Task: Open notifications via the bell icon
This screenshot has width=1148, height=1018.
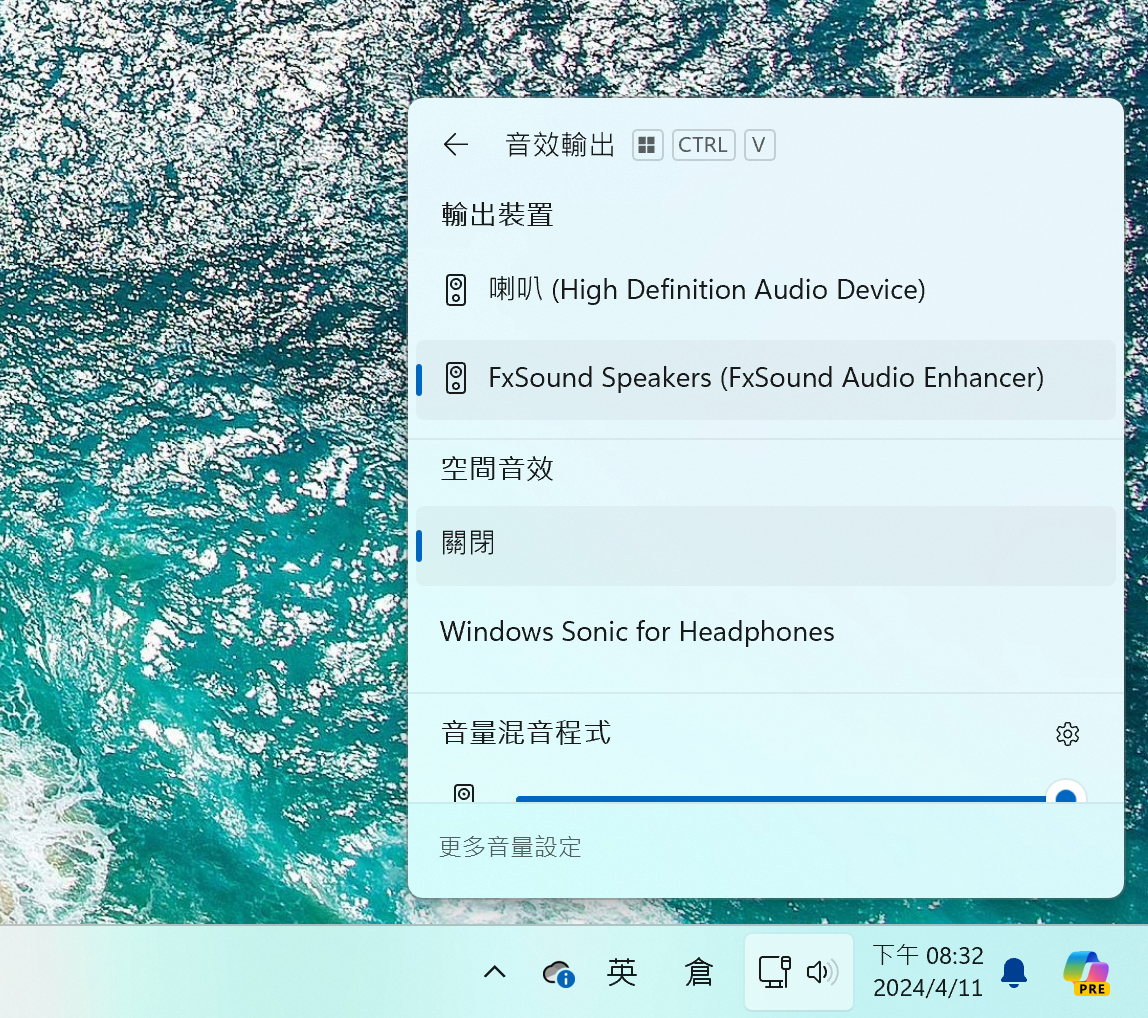Action: pyautogui.click(x=1014, y=972)
